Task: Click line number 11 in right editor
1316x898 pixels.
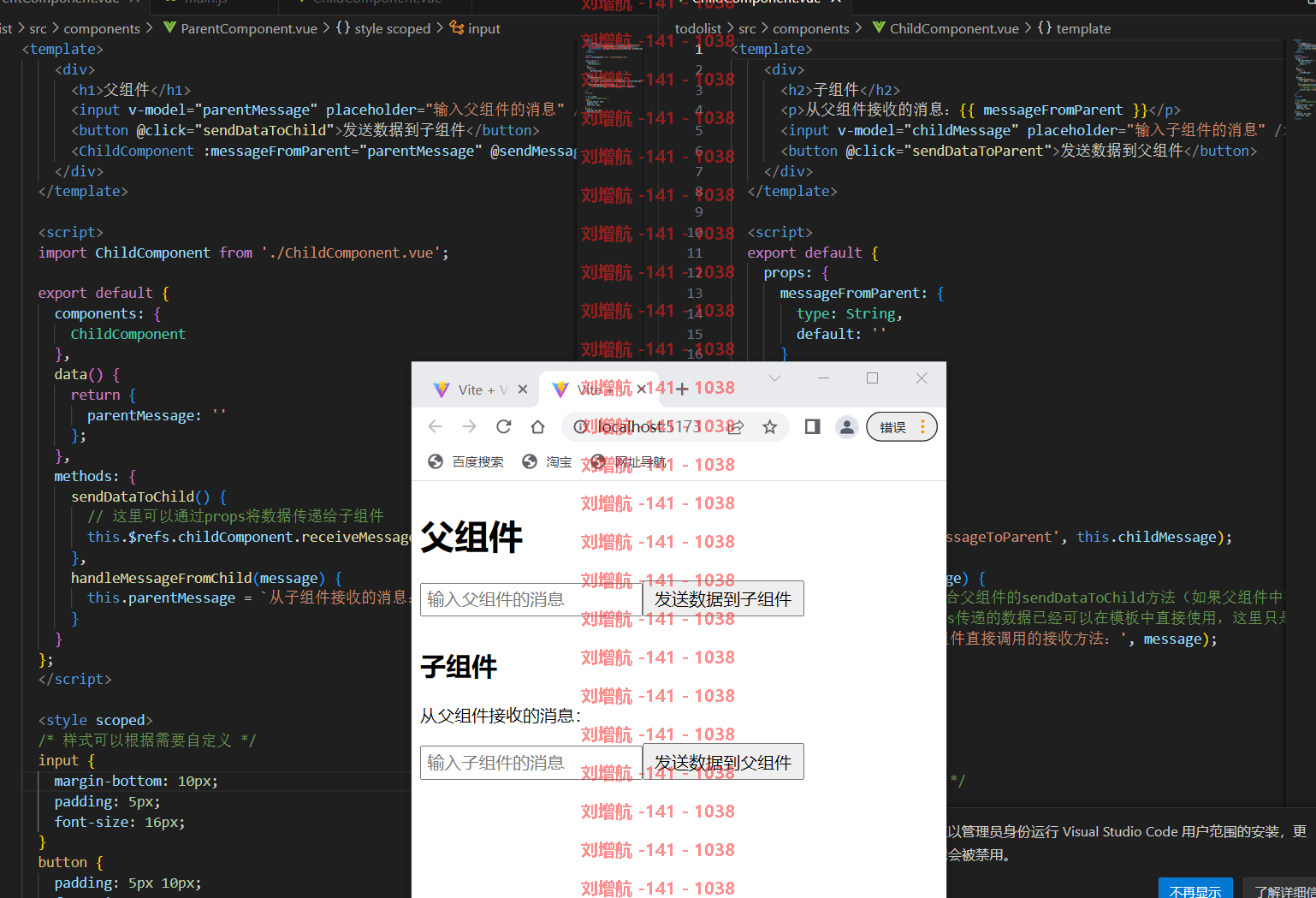Action: tap(695, 253)
